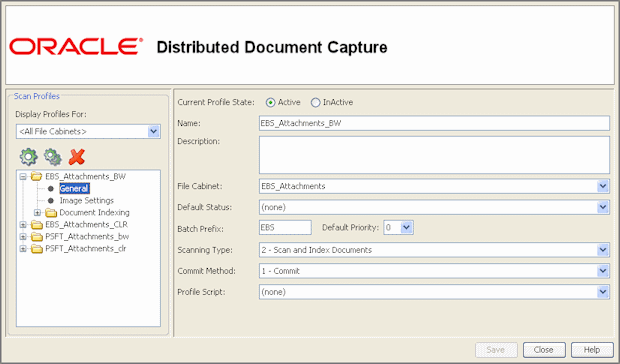This screenshot has height=364, width=620.
Task: Click the PSFT_Attachments_clr folder icon
Action: [x=36, y=249]
